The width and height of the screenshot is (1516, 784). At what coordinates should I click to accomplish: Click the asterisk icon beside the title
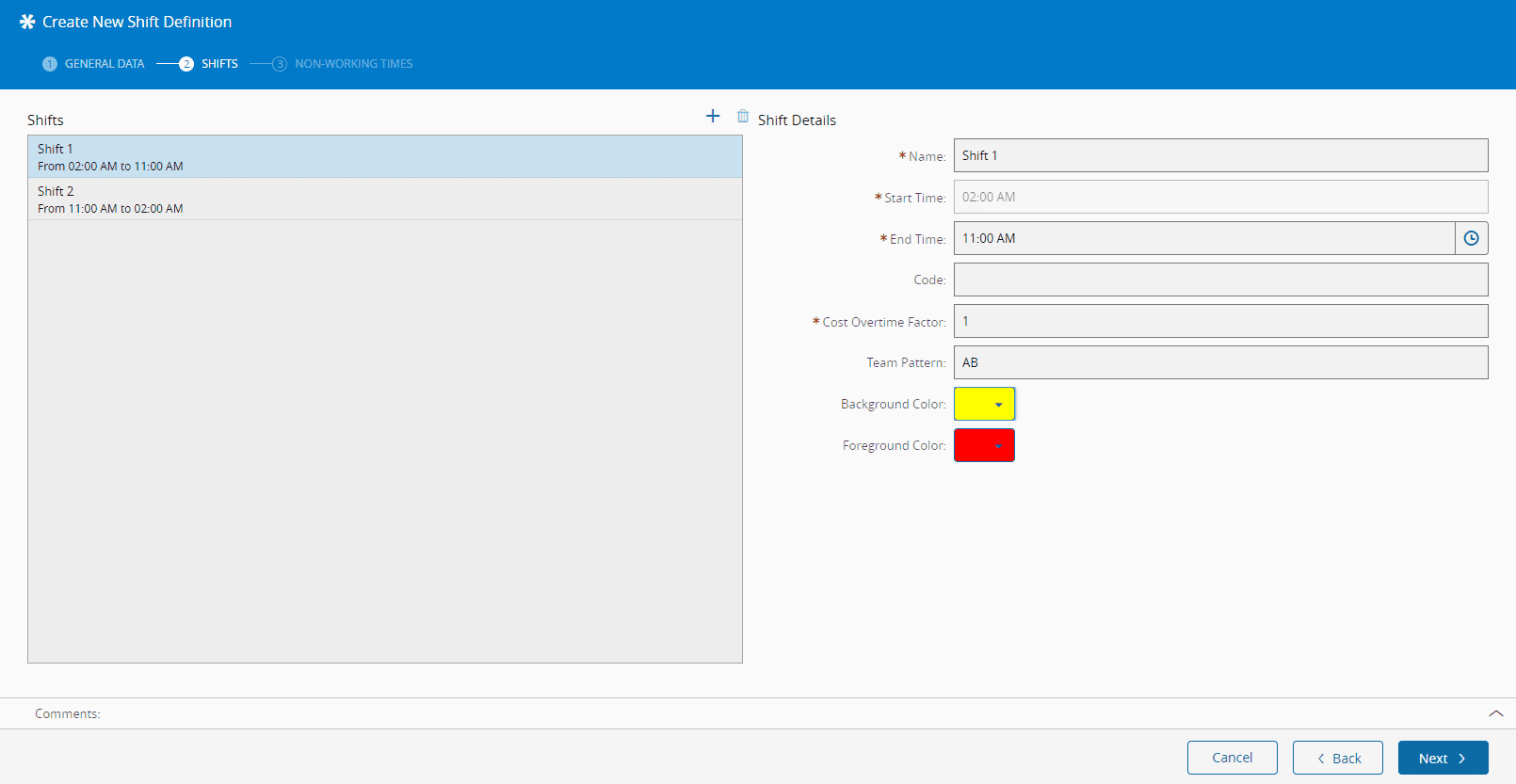(27, 22)
